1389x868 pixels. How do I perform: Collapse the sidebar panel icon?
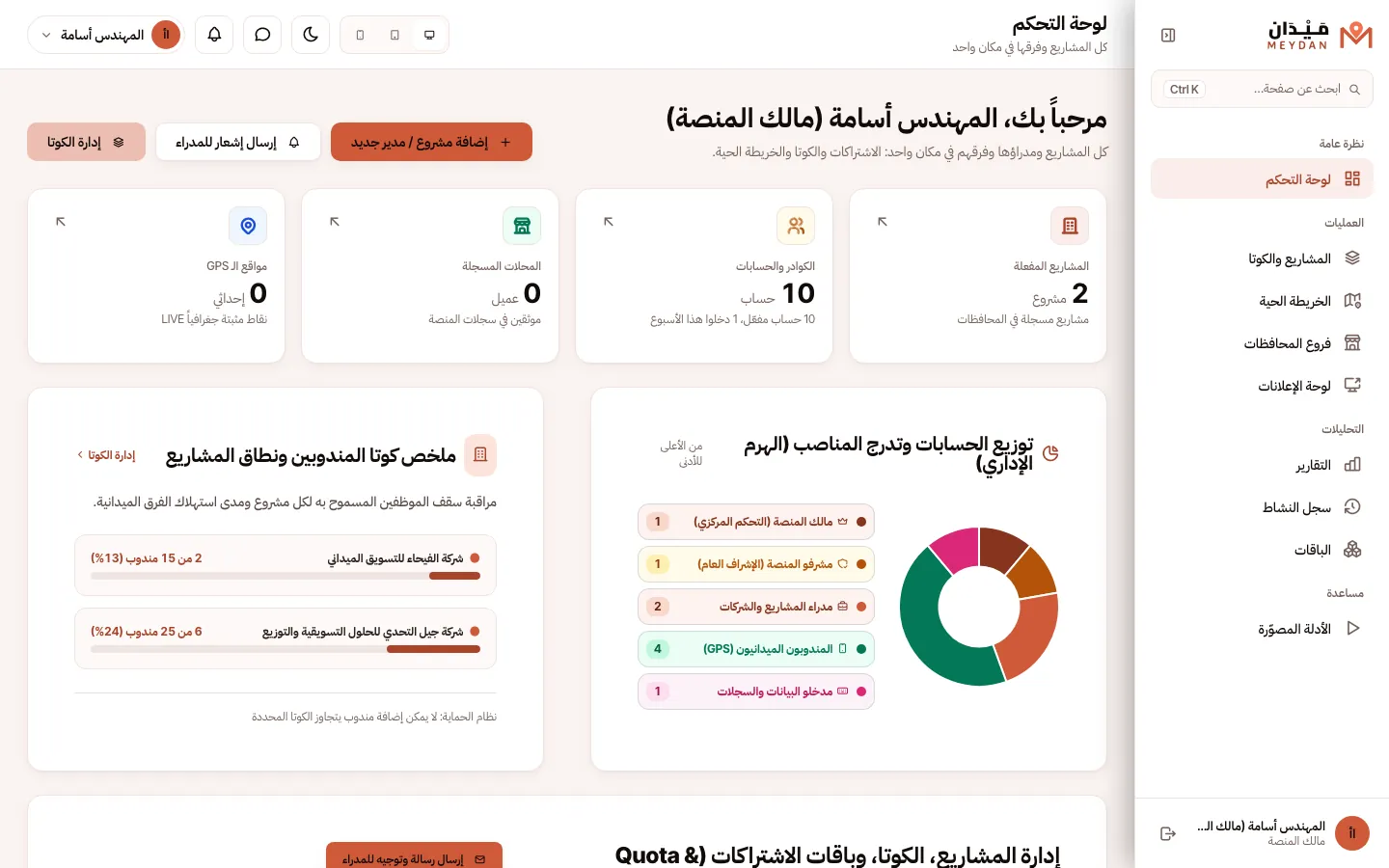[1168, 35]
